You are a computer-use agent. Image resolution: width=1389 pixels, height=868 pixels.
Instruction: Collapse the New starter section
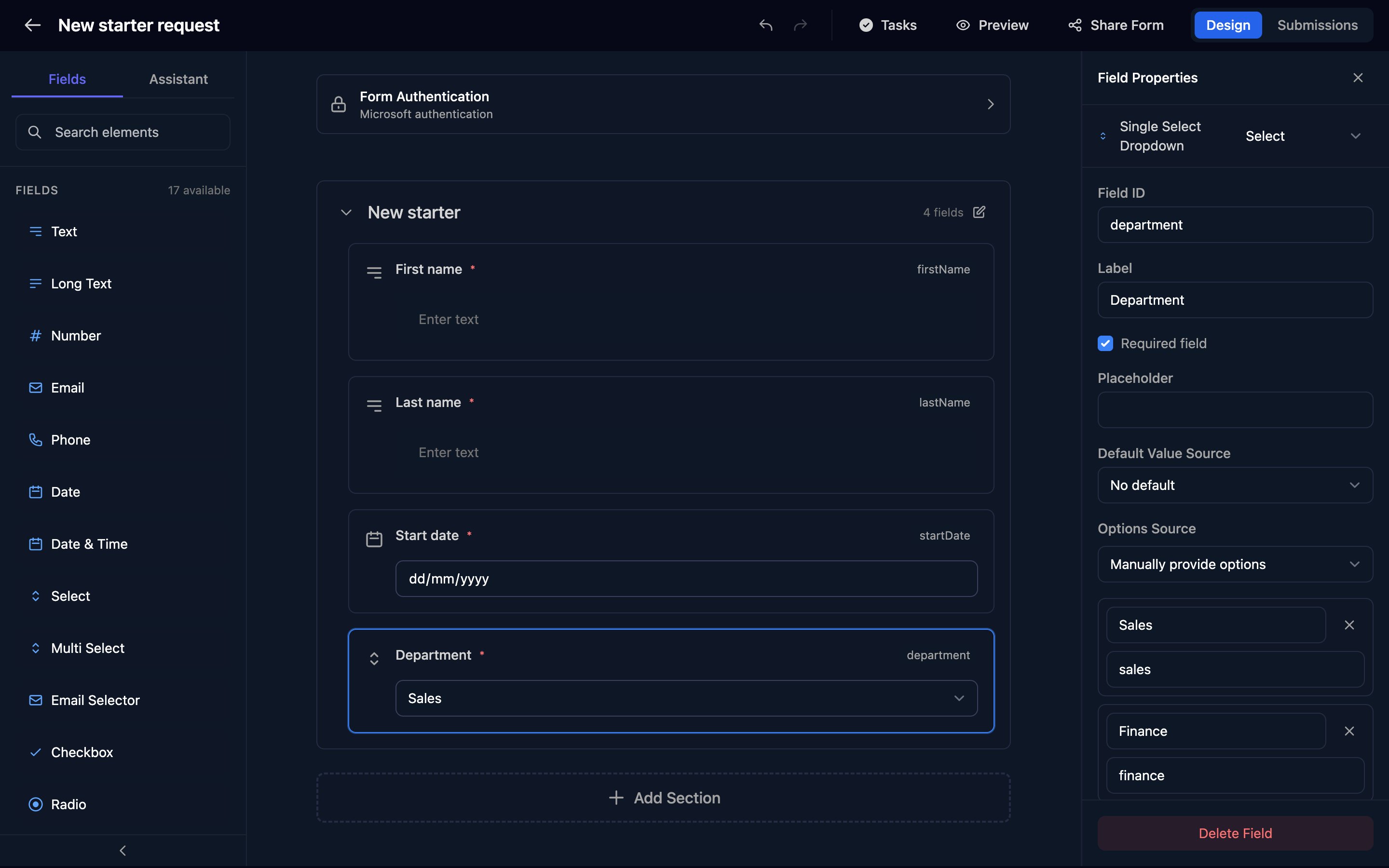pos(346,212)
